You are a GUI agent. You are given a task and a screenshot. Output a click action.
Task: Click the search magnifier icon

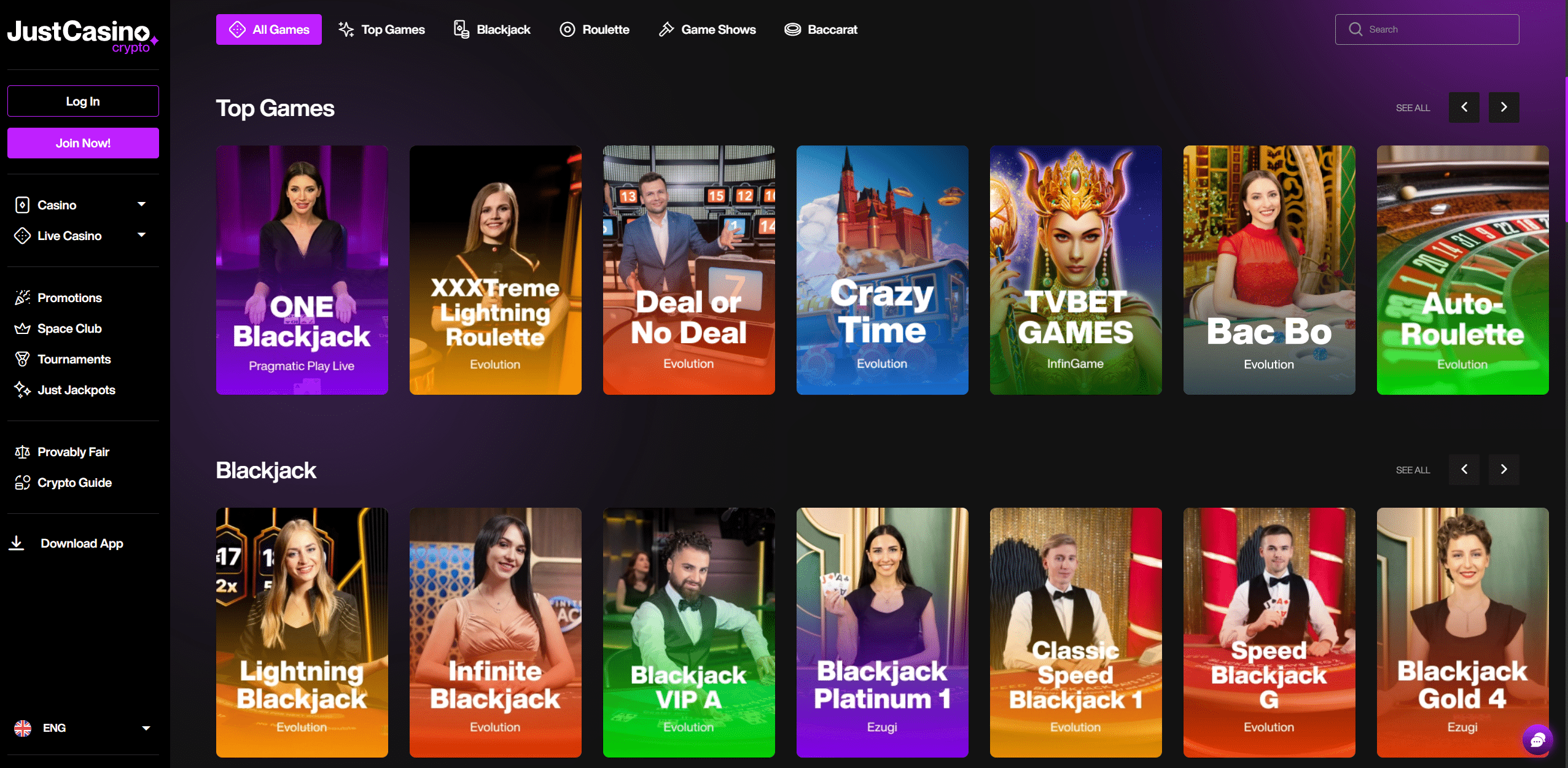tap(1355, 29)
